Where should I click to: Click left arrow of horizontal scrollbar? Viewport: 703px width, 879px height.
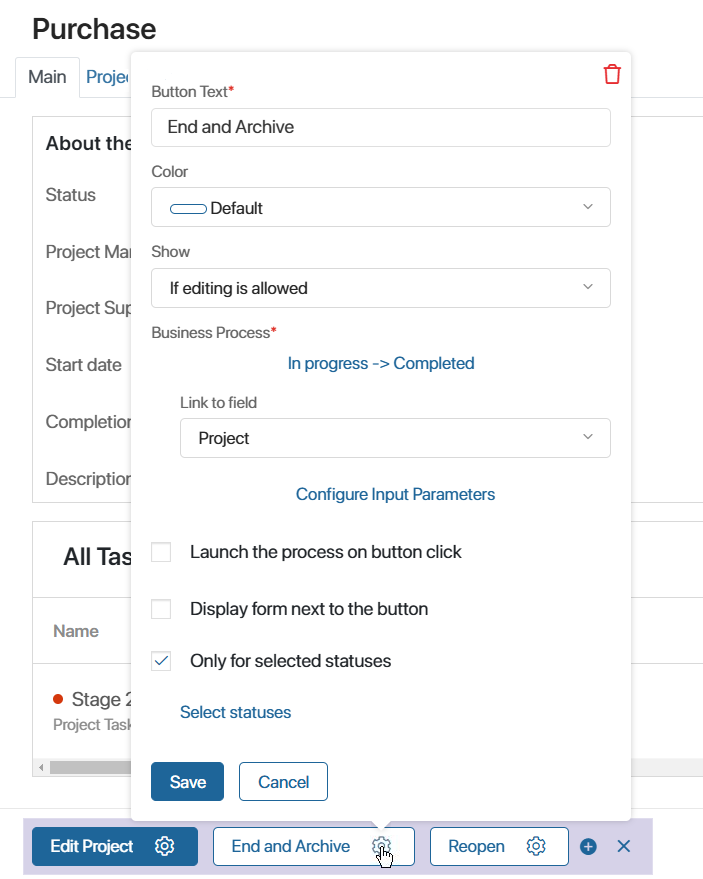pos(41,767)
